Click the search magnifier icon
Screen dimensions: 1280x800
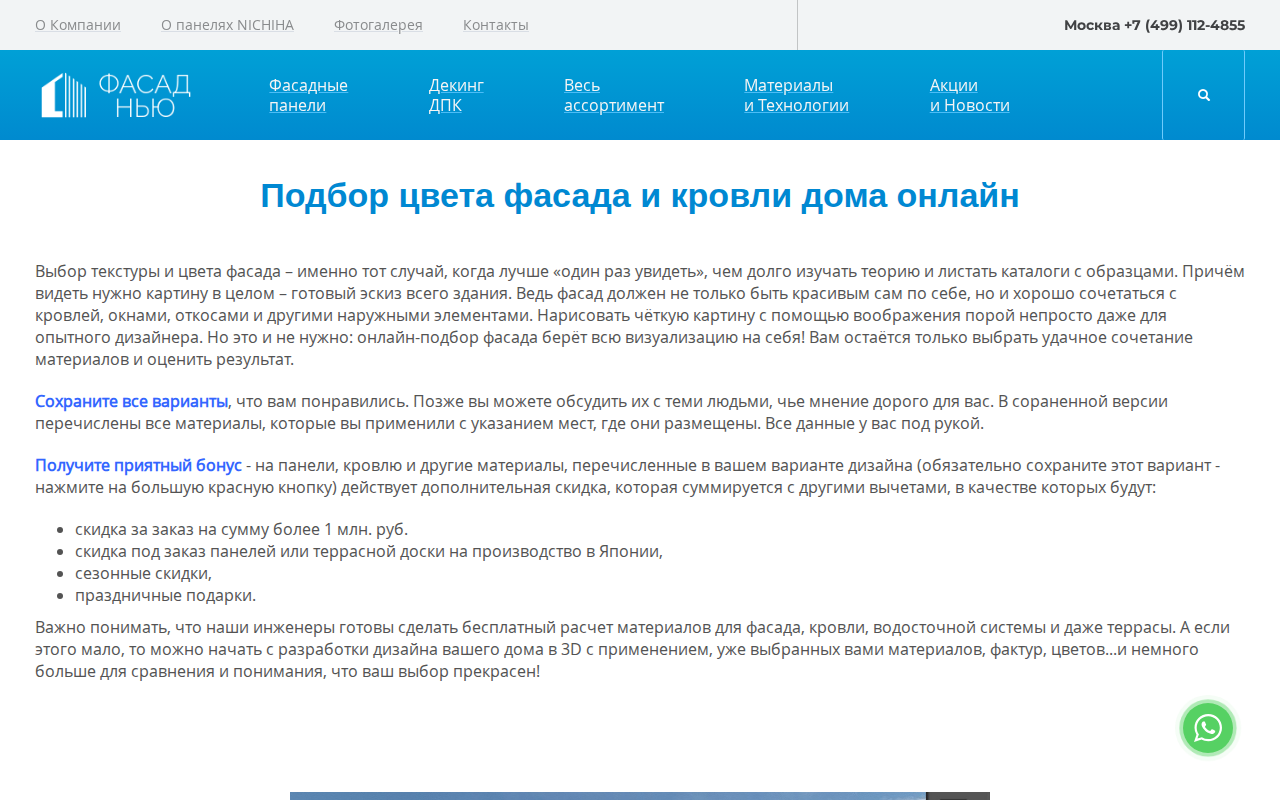pyautogui.click(x=1204, y=95)
